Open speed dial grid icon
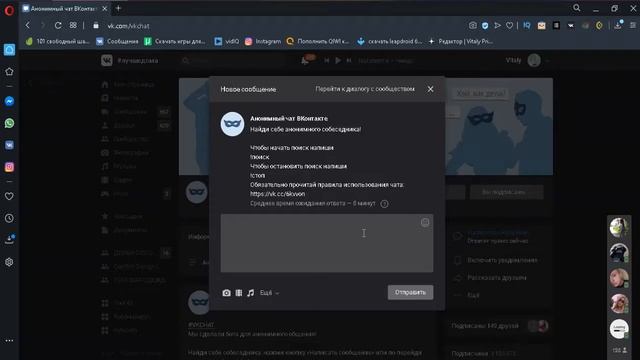 click(x=73, y=25)
